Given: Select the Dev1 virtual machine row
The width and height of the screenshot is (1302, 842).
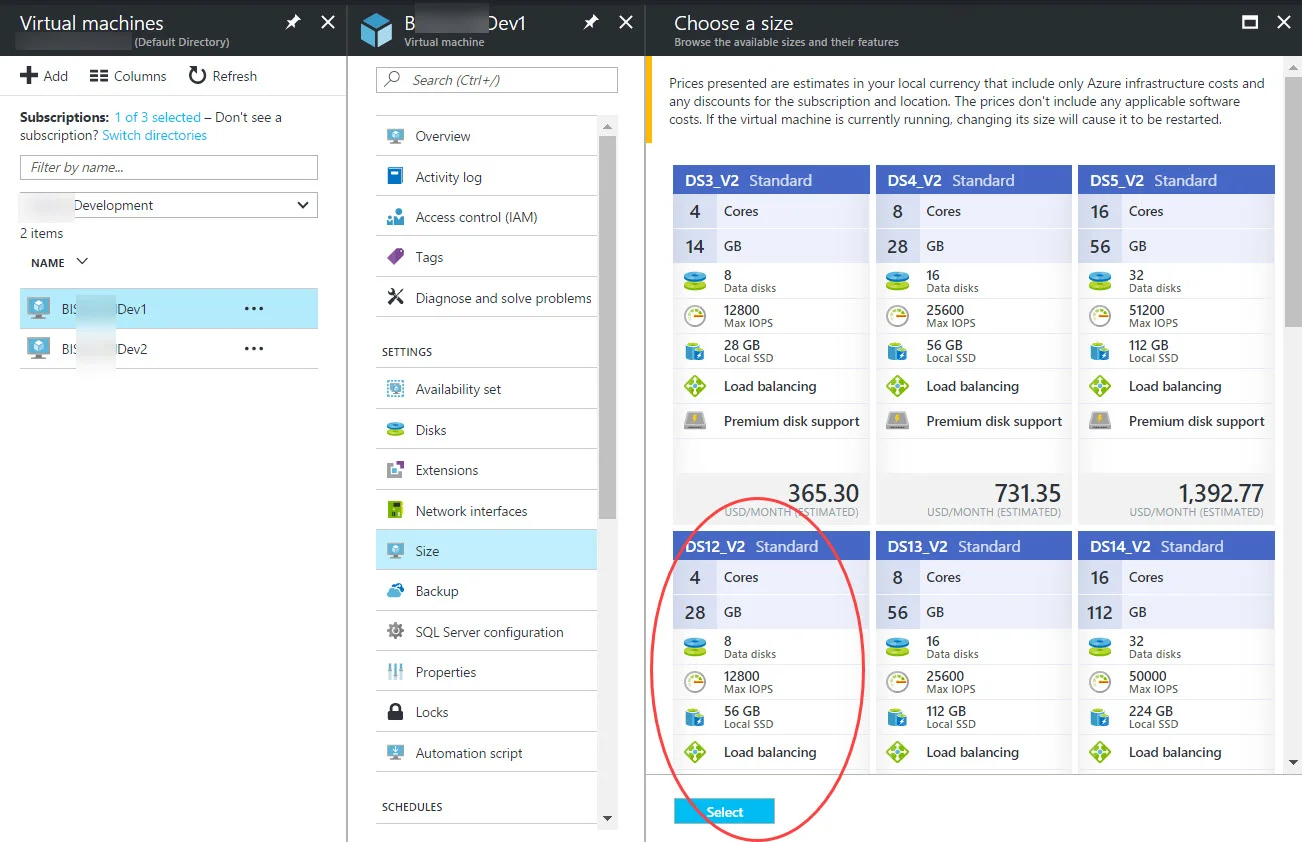Looking at the screenshot, I should tap(169, 309).
